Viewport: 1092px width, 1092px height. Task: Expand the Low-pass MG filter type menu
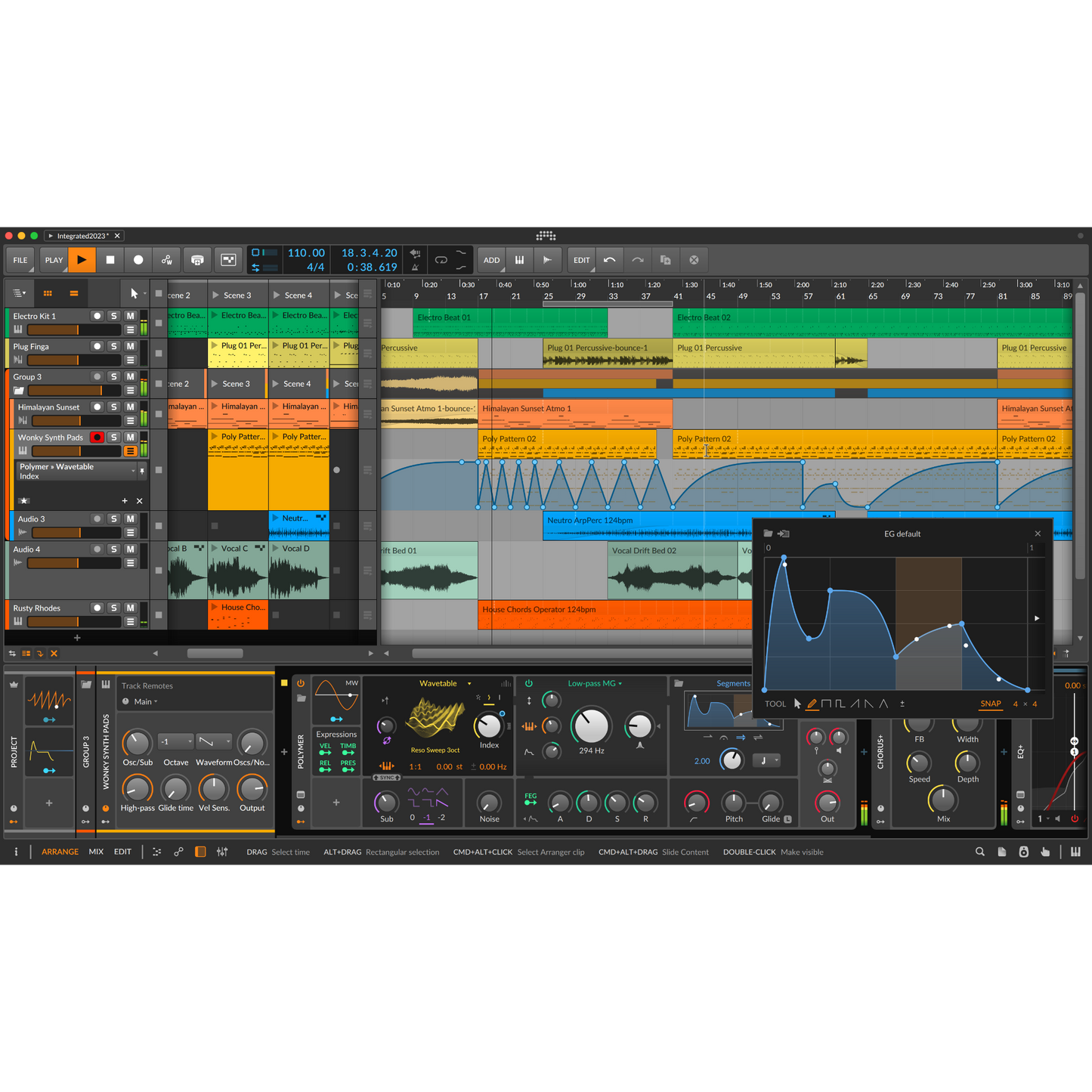point(595,683)
